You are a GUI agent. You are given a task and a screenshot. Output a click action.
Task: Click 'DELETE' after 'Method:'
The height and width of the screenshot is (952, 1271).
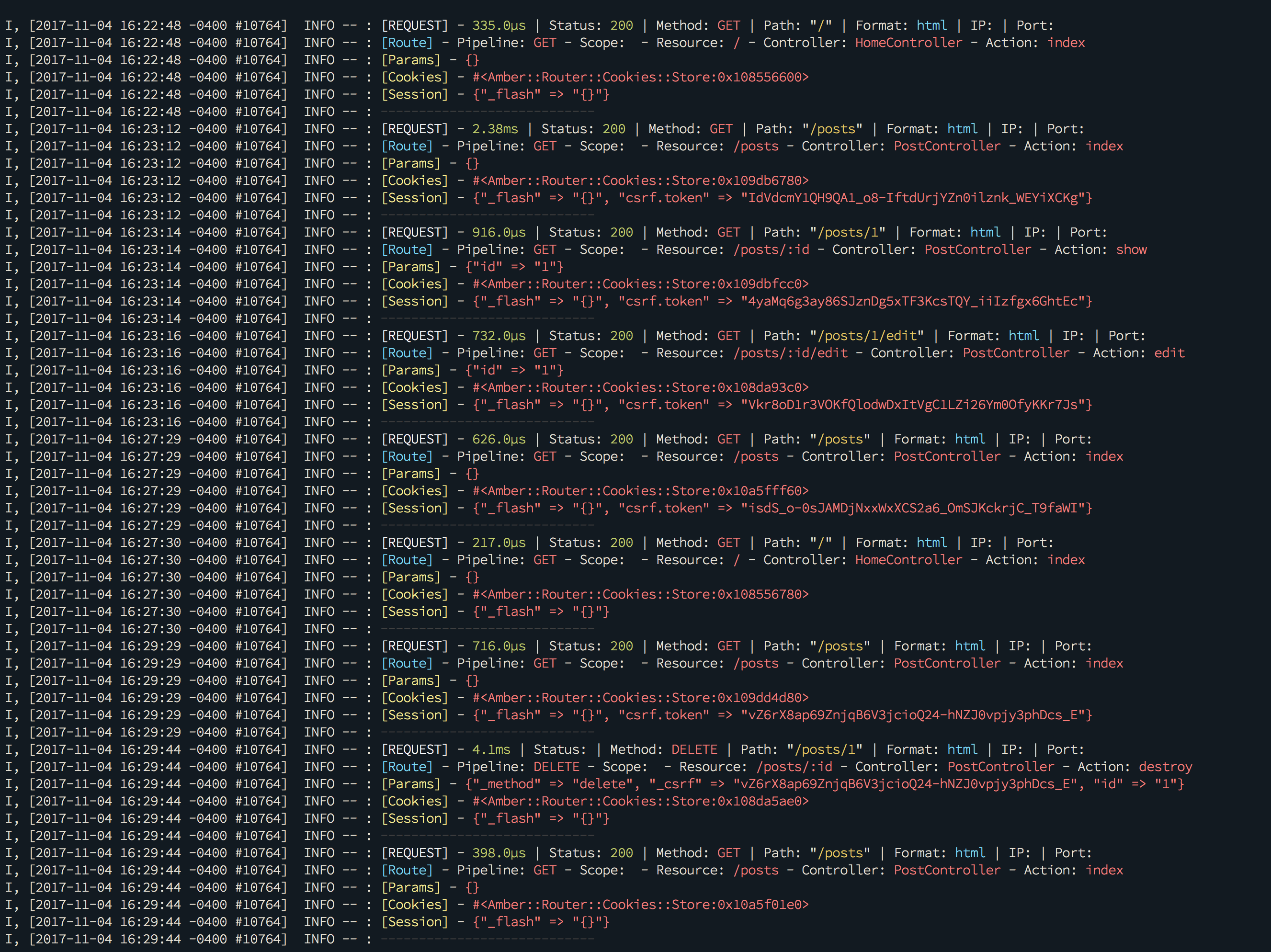coord(694,749)
